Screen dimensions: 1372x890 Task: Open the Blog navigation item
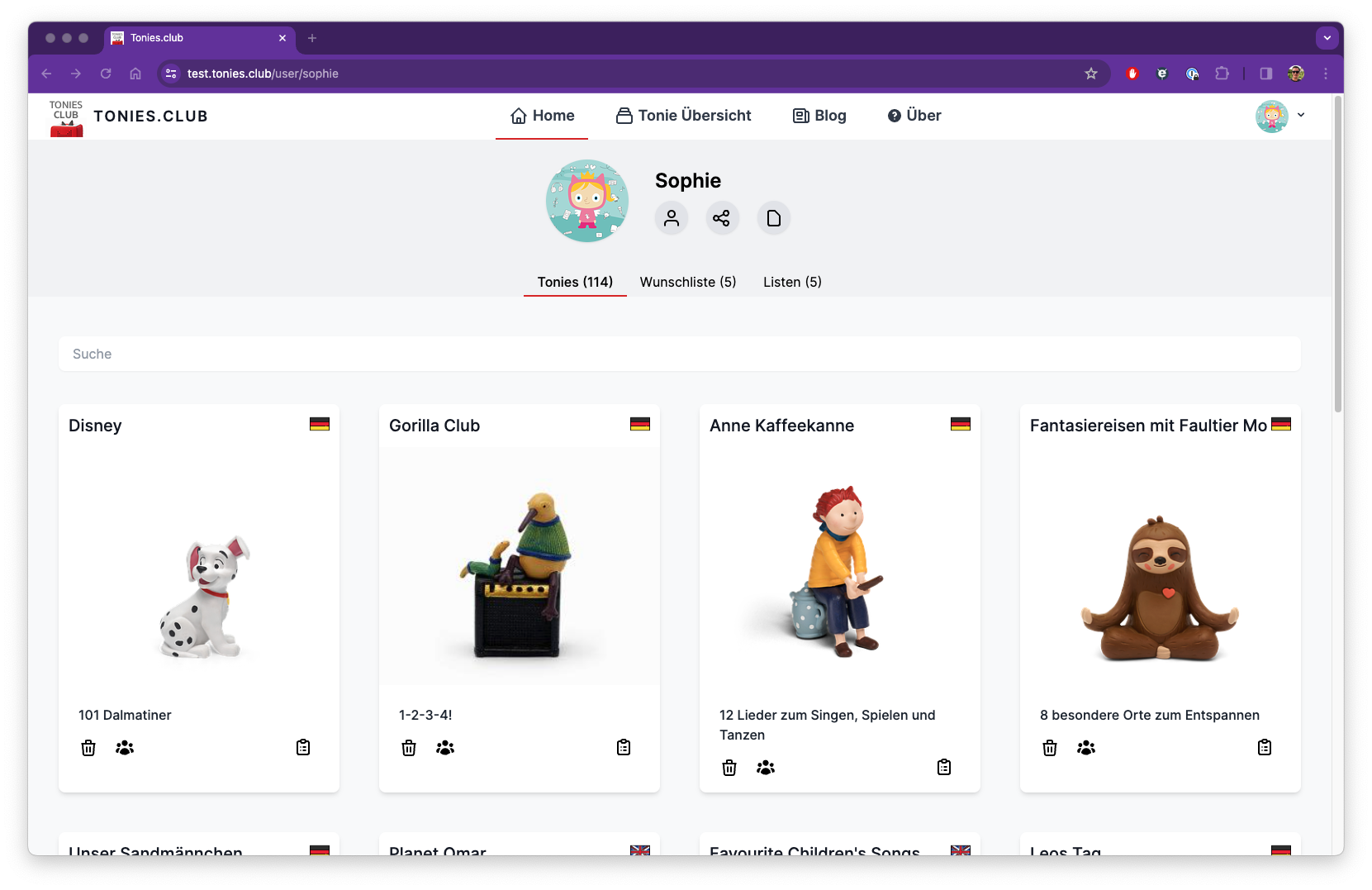(819, 116)
